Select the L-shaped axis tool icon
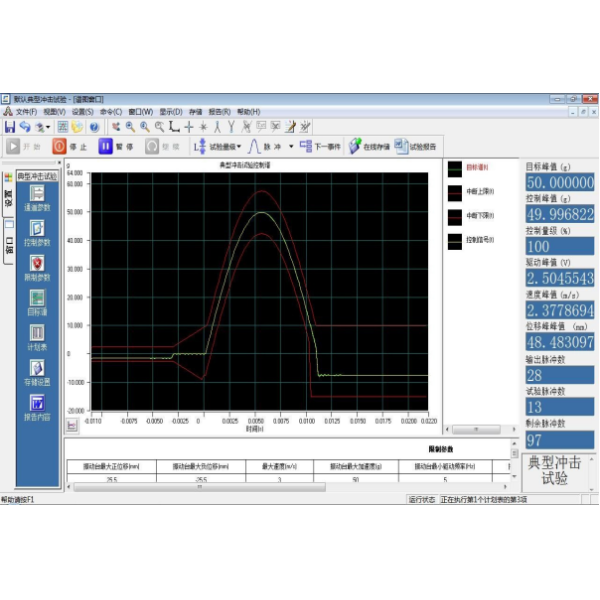Screen dimensions: 600x600 point(174,127)
